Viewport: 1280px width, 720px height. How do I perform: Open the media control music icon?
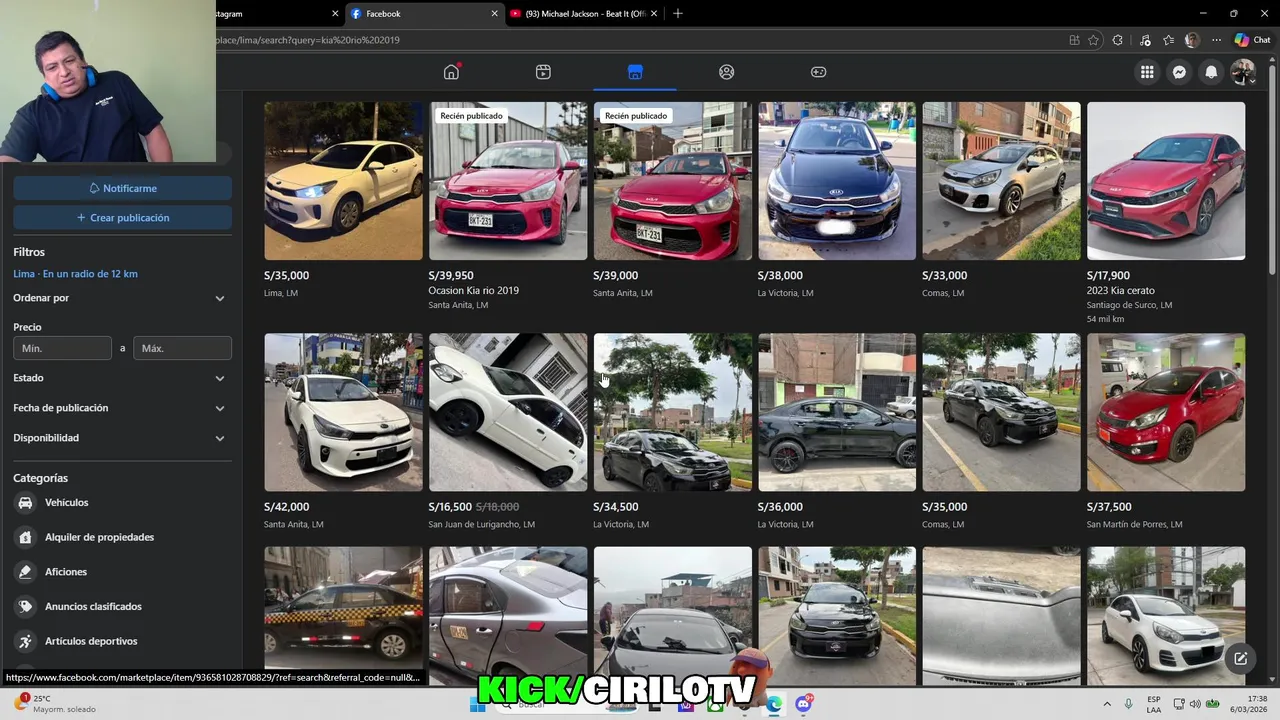click(x=1145, y=40)
